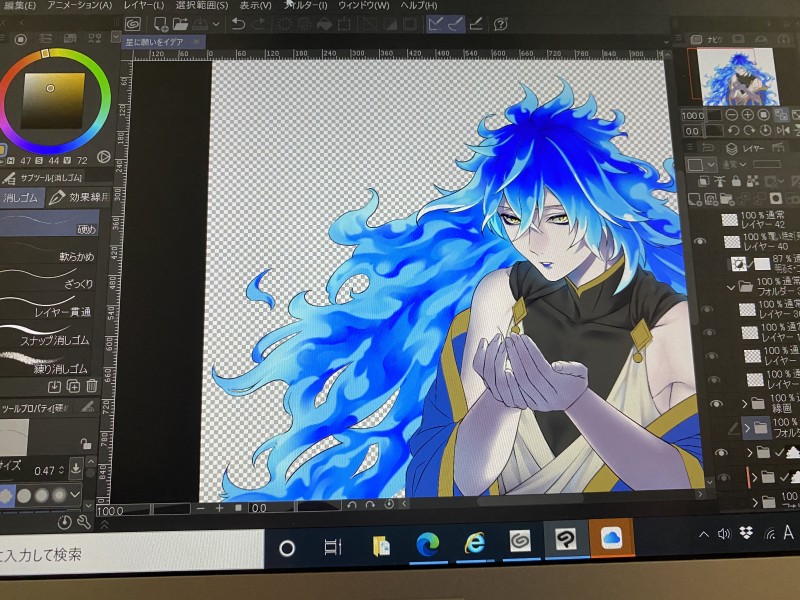This screenshot has width=800, height=600.
Task: Expand the brush size presets chevron
Action: click(x=75, y=494)
